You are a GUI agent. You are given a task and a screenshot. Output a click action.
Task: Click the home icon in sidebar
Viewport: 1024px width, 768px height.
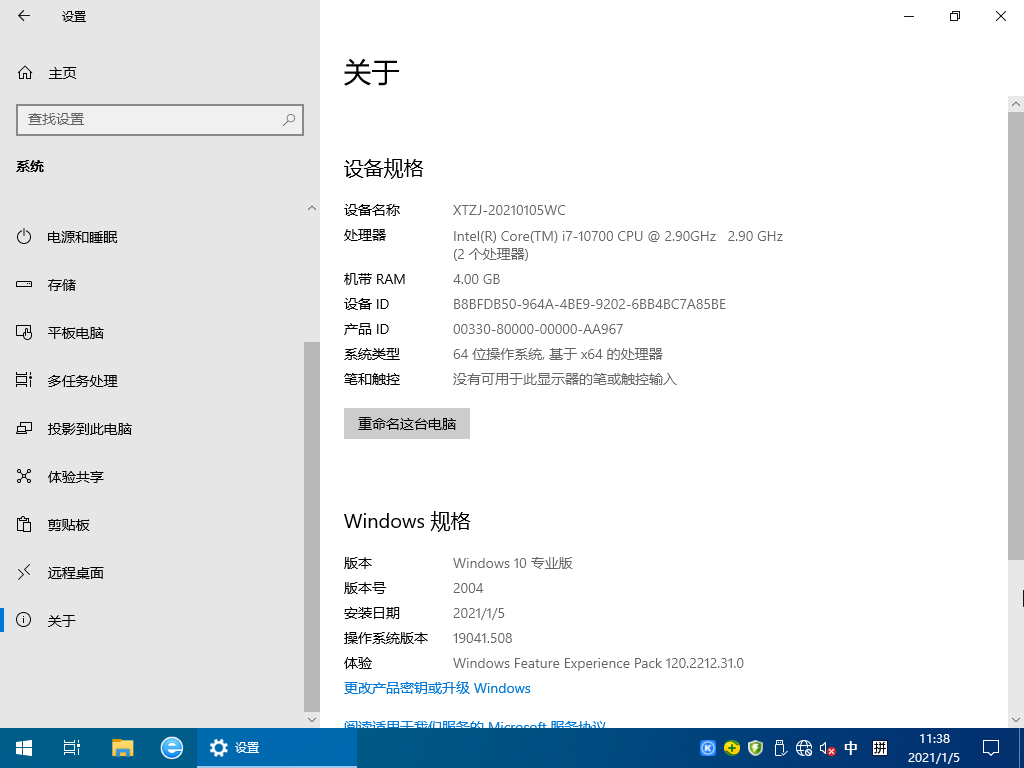click(25, 72)
